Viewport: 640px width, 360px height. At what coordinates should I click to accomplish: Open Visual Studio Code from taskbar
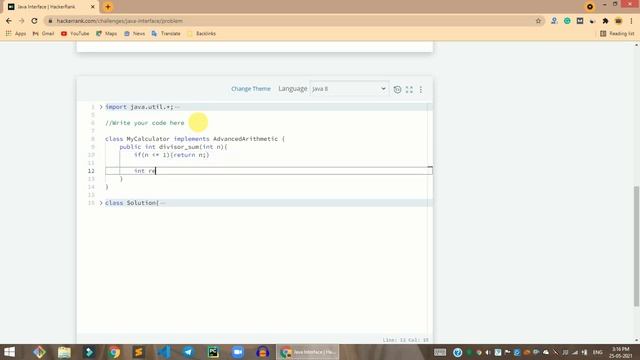pyautogui.click(x=164, y=352)
